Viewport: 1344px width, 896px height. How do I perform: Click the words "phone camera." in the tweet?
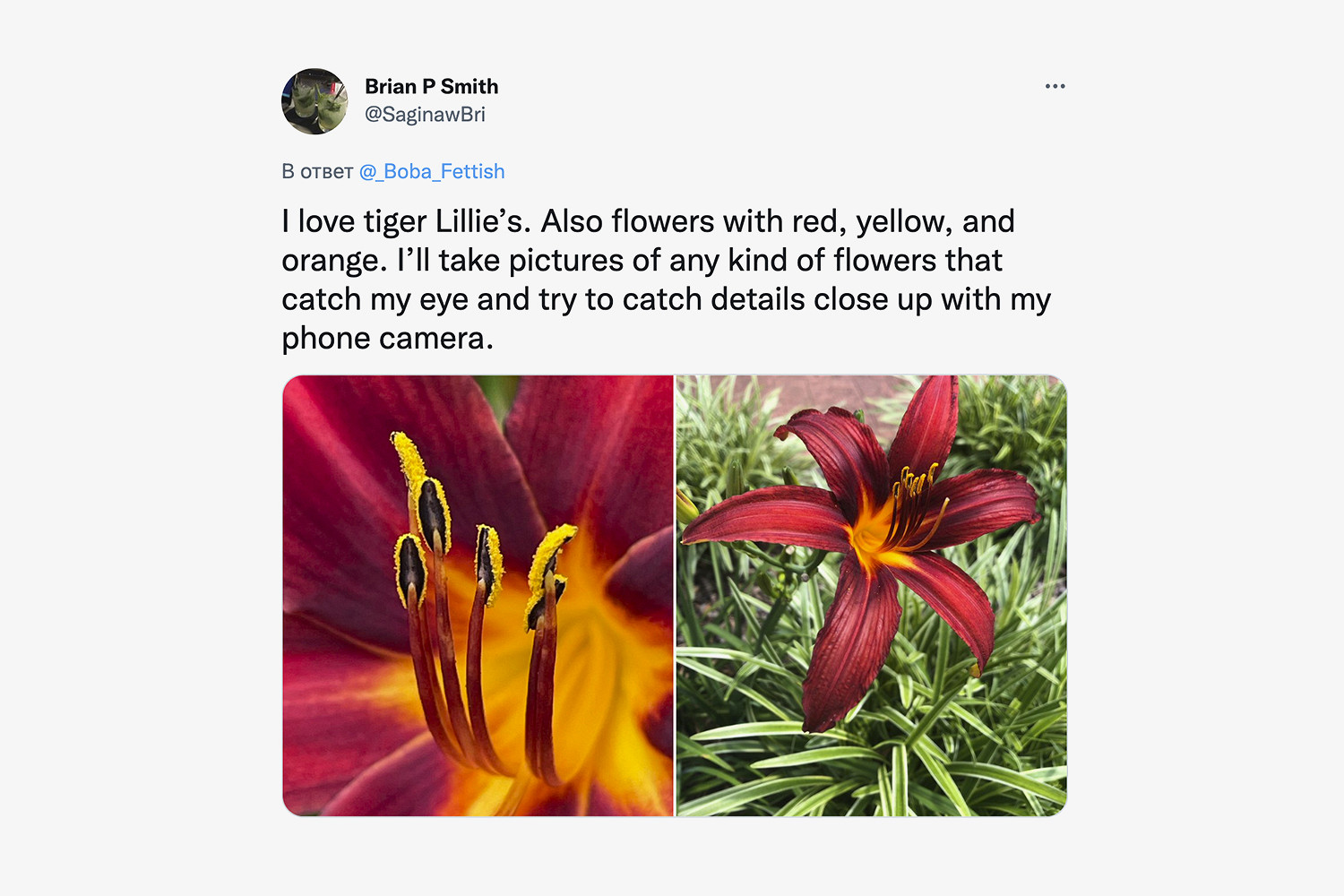[387, 338]
